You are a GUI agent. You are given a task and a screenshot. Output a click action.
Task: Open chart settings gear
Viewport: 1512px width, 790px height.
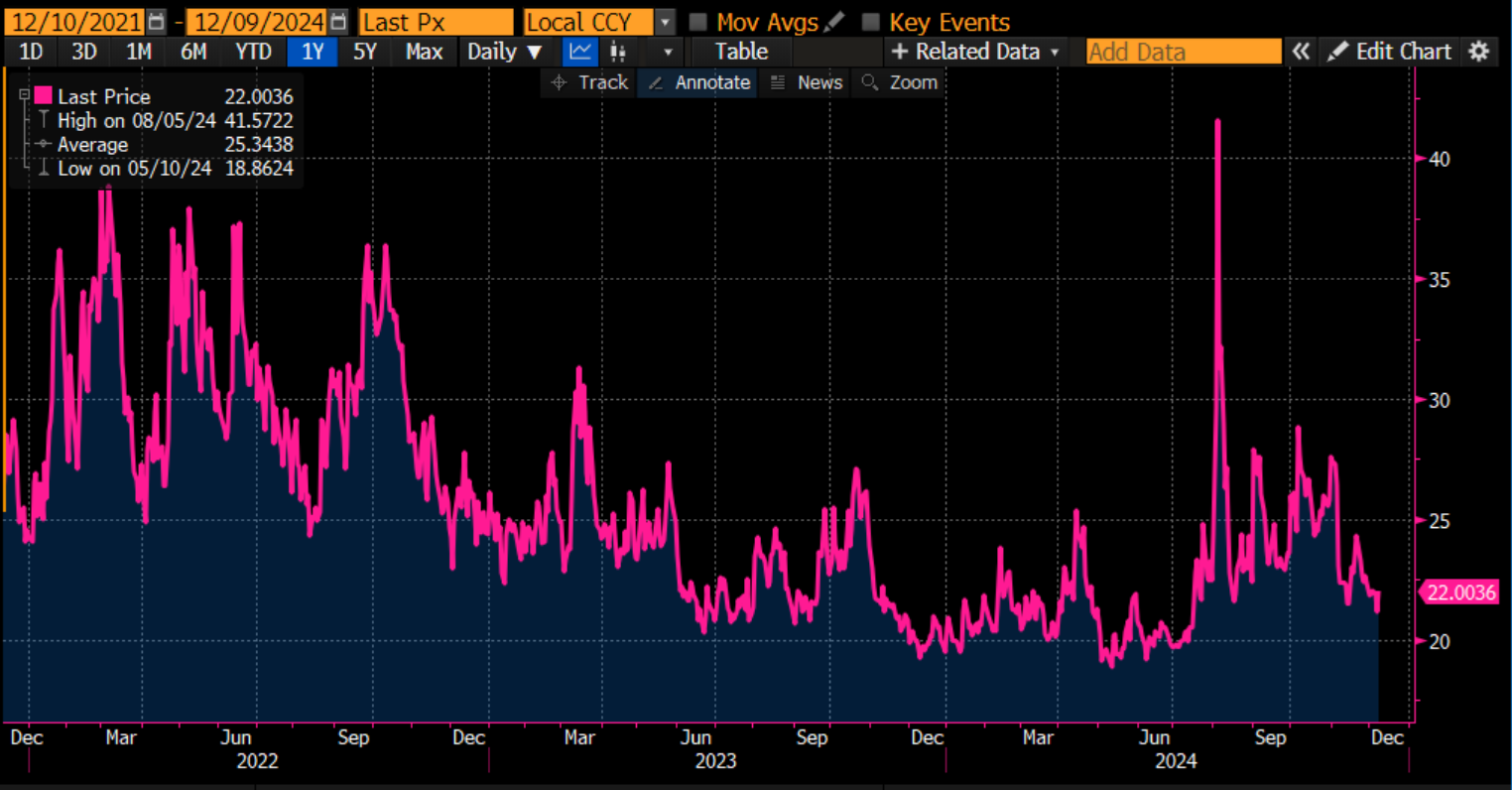coord(1479,52)
